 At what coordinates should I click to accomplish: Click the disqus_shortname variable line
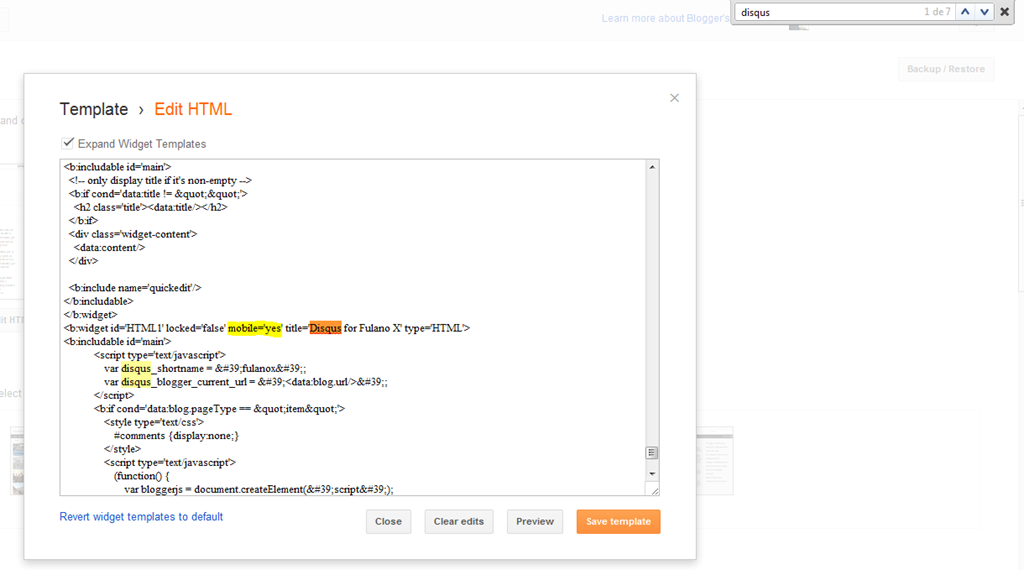click(x=205, y=369)
